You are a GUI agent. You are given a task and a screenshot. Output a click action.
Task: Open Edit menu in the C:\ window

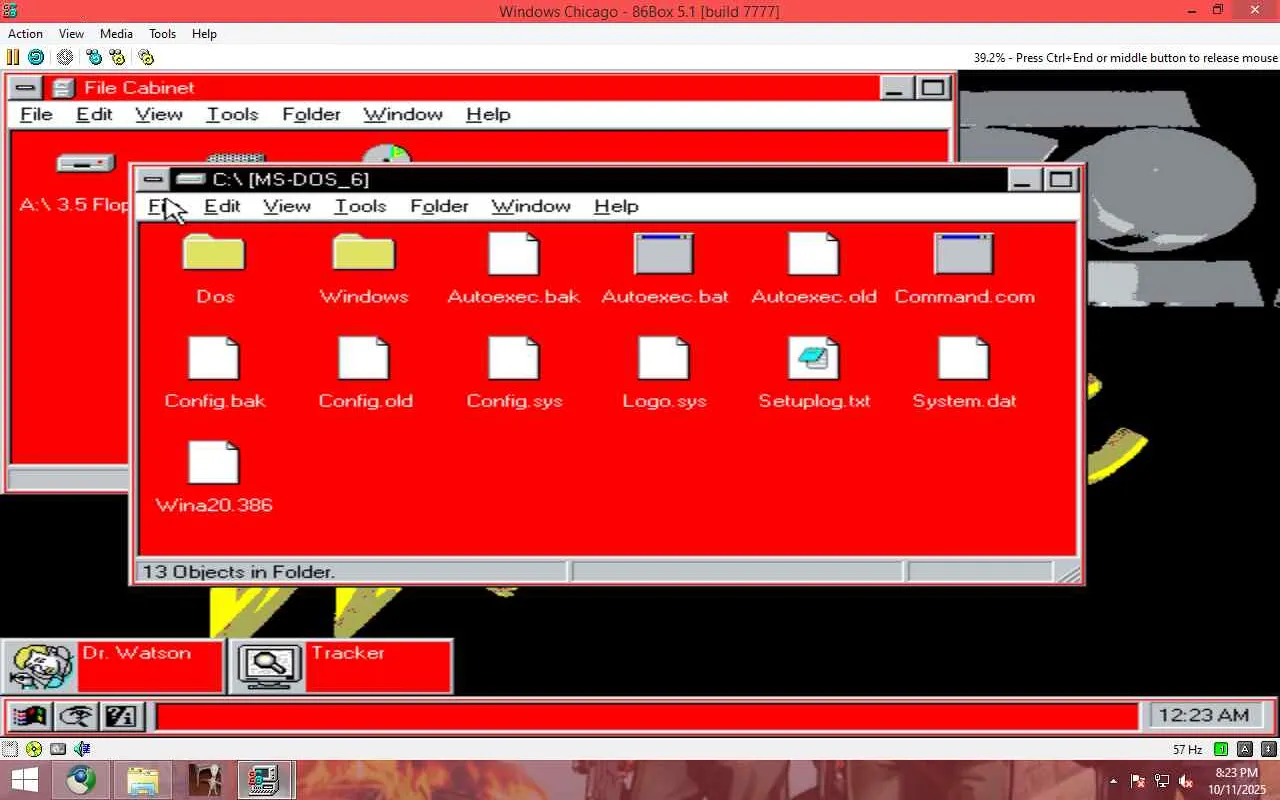click(x=222, y=206)
